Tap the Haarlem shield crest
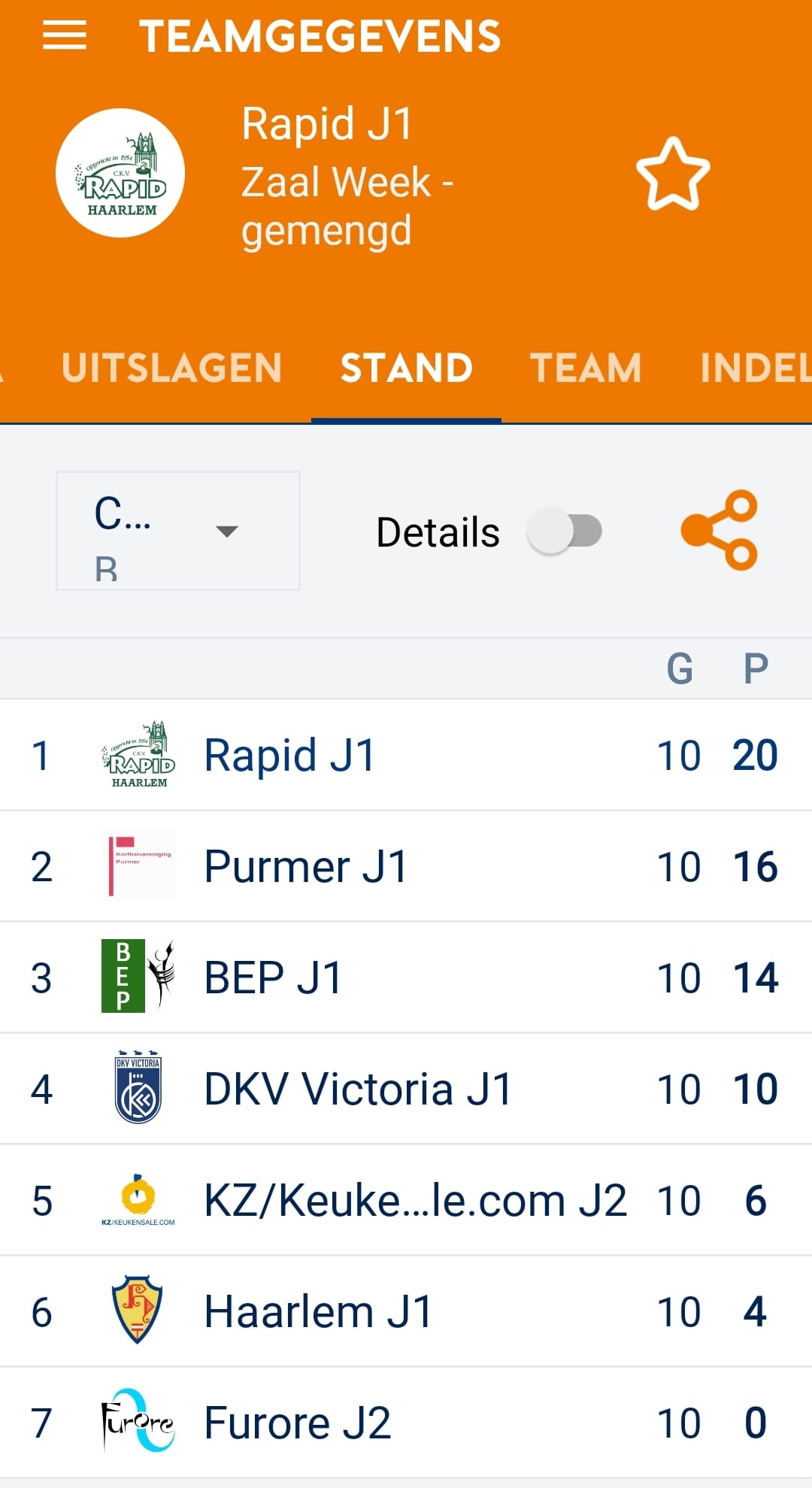 tap(138, 1310)
